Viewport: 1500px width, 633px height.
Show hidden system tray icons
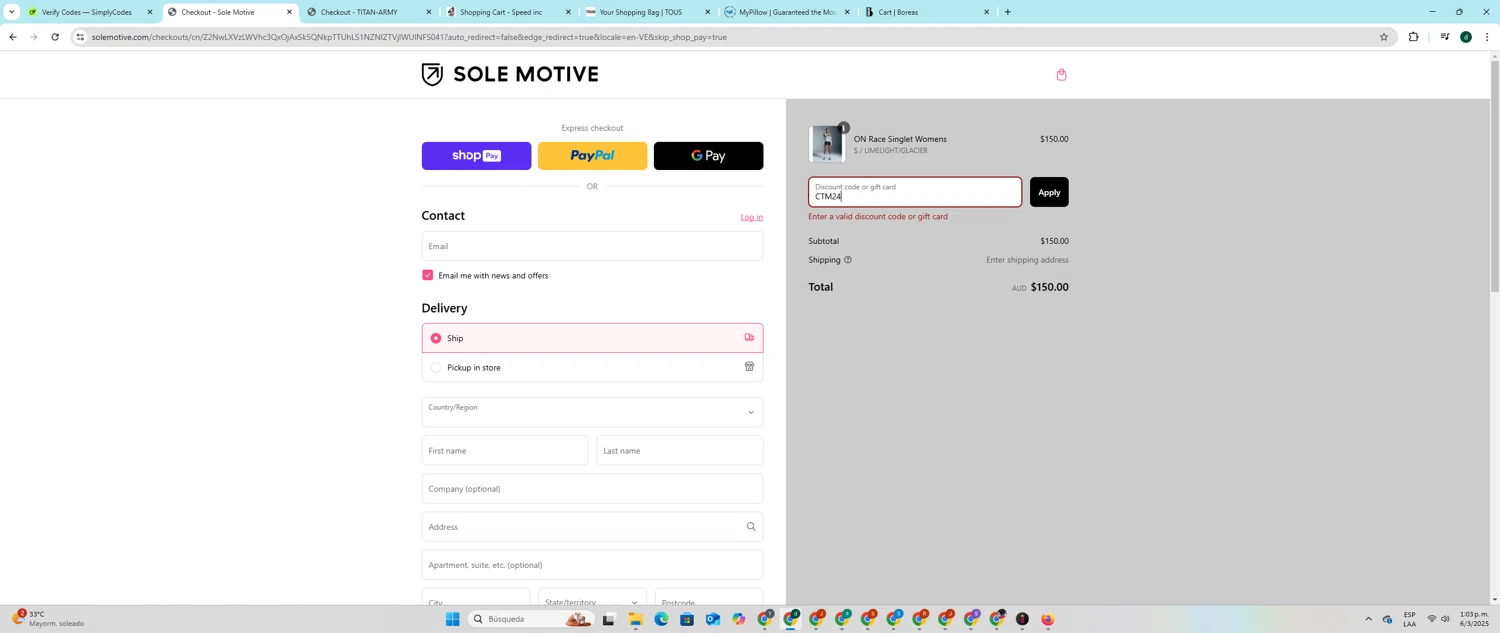[x=1369, y=619]
